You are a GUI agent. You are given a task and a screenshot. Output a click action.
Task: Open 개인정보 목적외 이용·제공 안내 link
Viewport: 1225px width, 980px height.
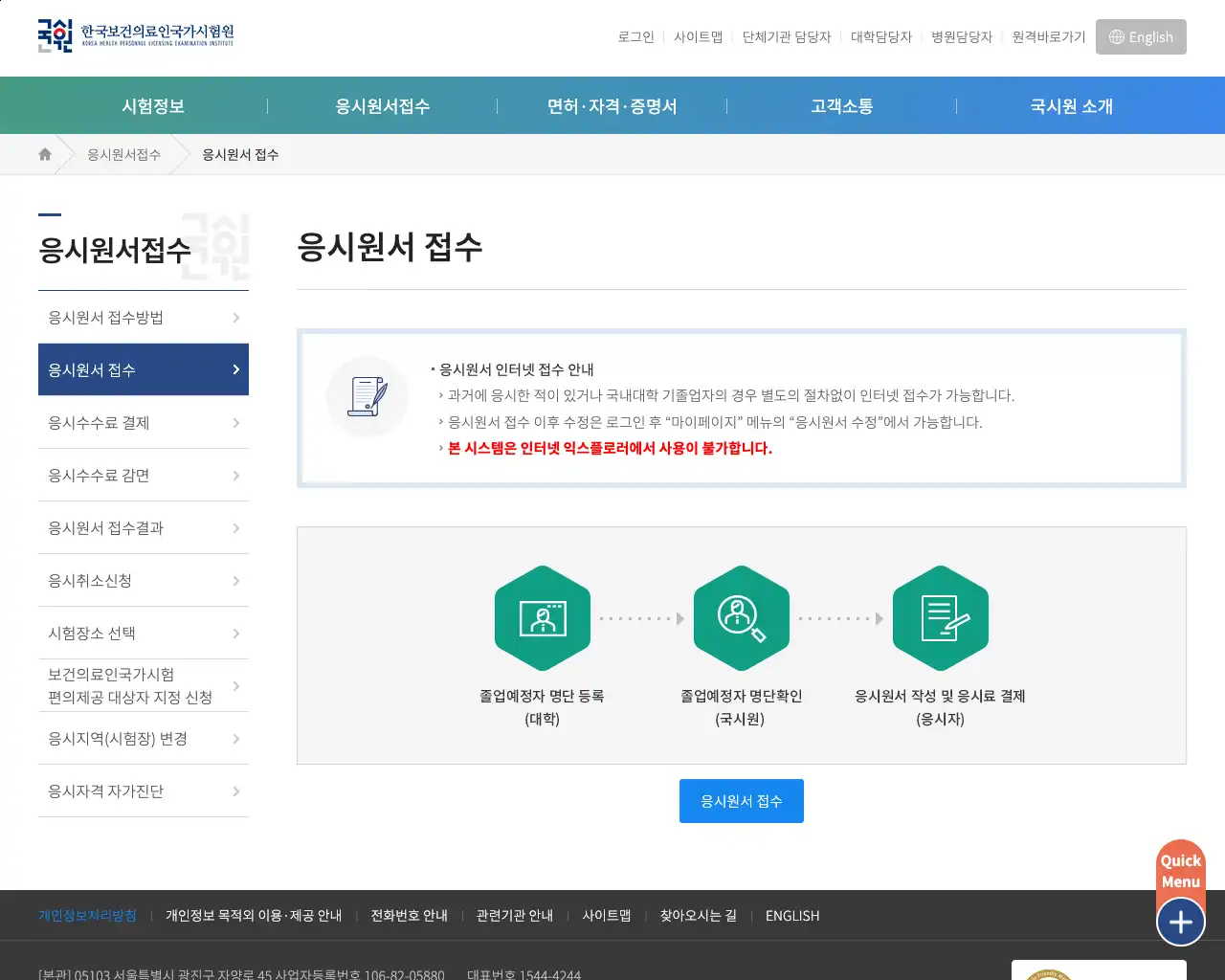pos(254,916)
